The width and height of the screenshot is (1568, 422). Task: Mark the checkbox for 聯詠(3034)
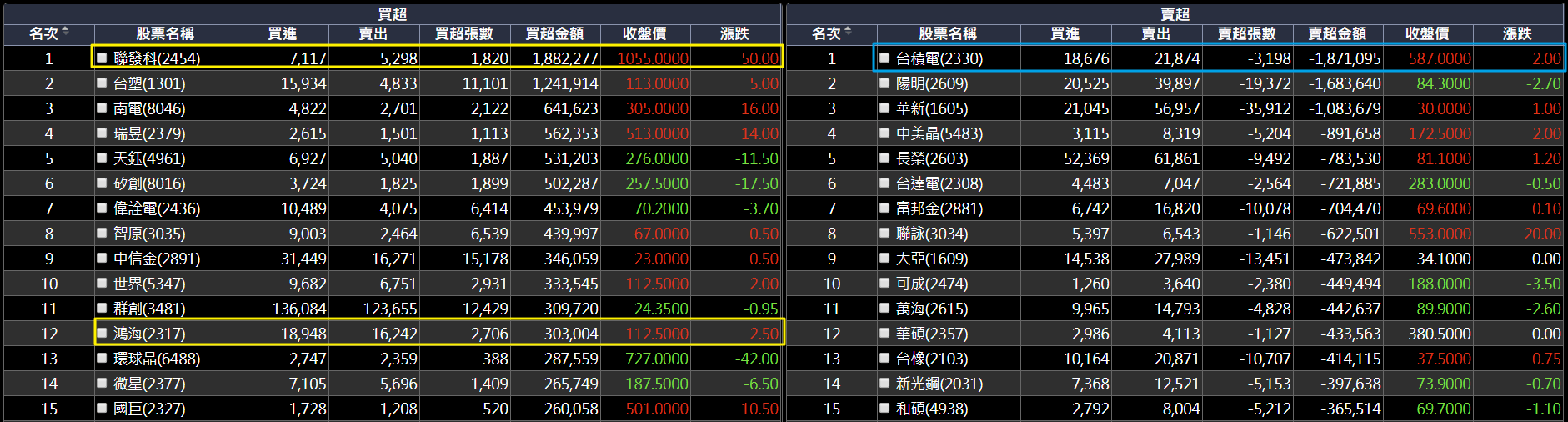(x=884, y=233)
